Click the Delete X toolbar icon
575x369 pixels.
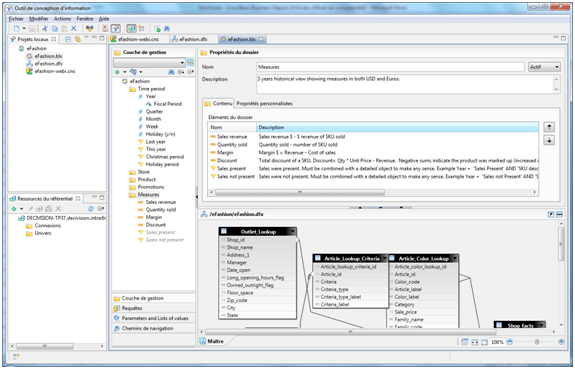[74, 28]
